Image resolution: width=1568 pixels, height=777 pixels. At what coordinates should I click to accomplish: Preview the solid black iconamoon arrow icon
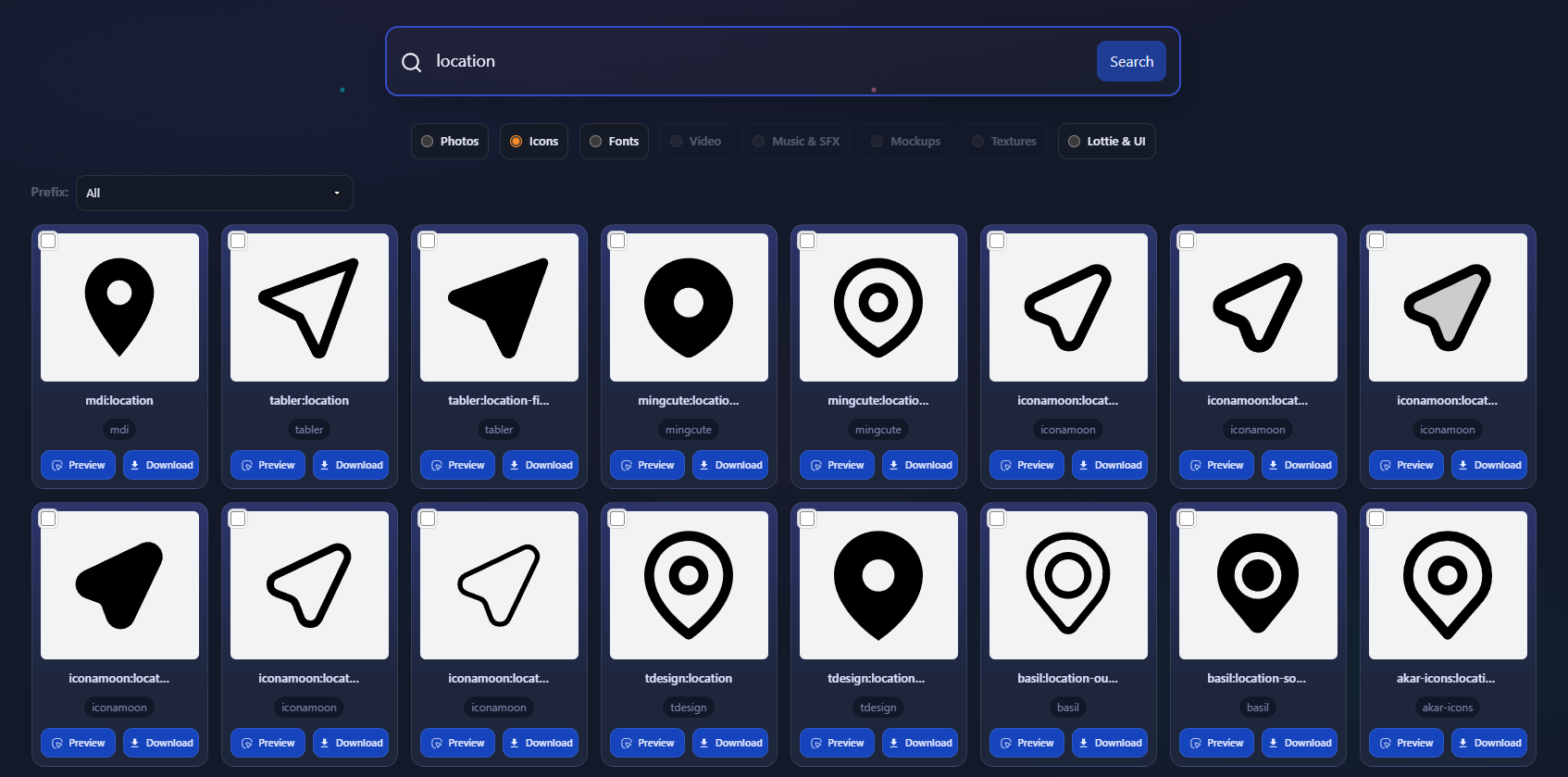(x=79, y=743)
